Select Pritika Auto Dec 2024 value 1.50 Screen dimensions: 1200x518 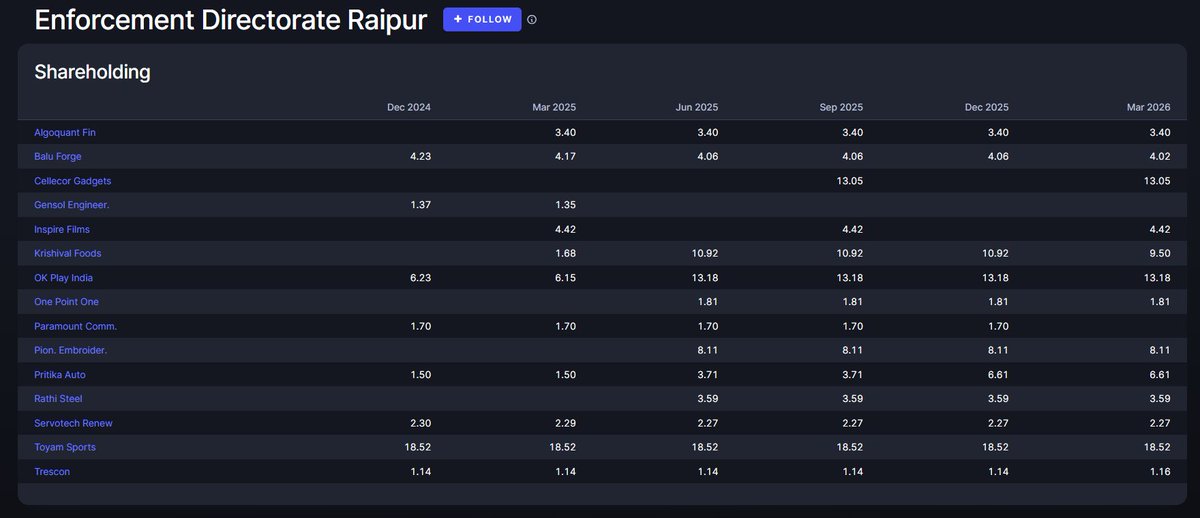pyautogui.click(x=420, y=374)
